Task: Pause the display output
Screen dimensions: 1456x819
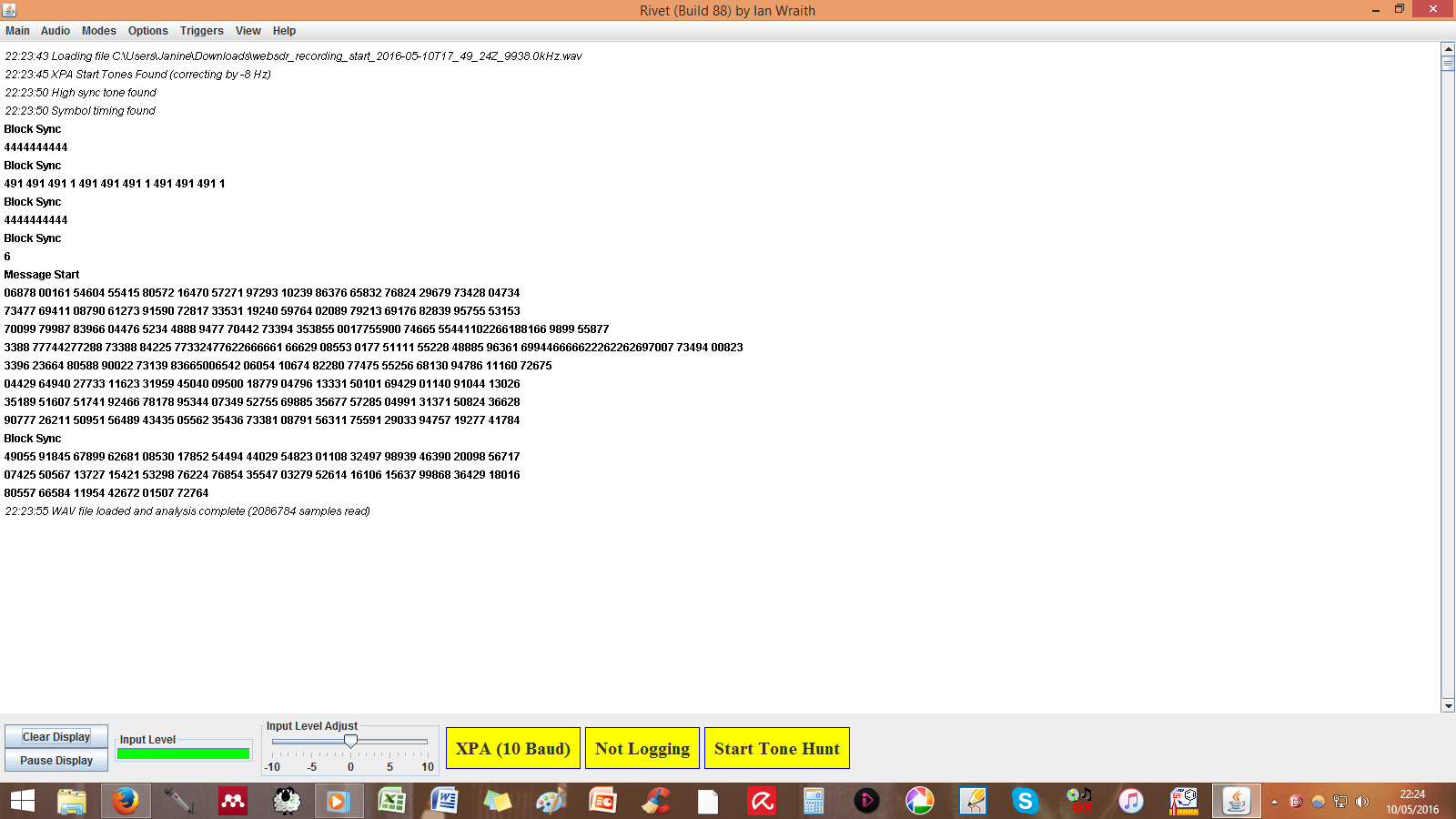Action: point(56,761)
